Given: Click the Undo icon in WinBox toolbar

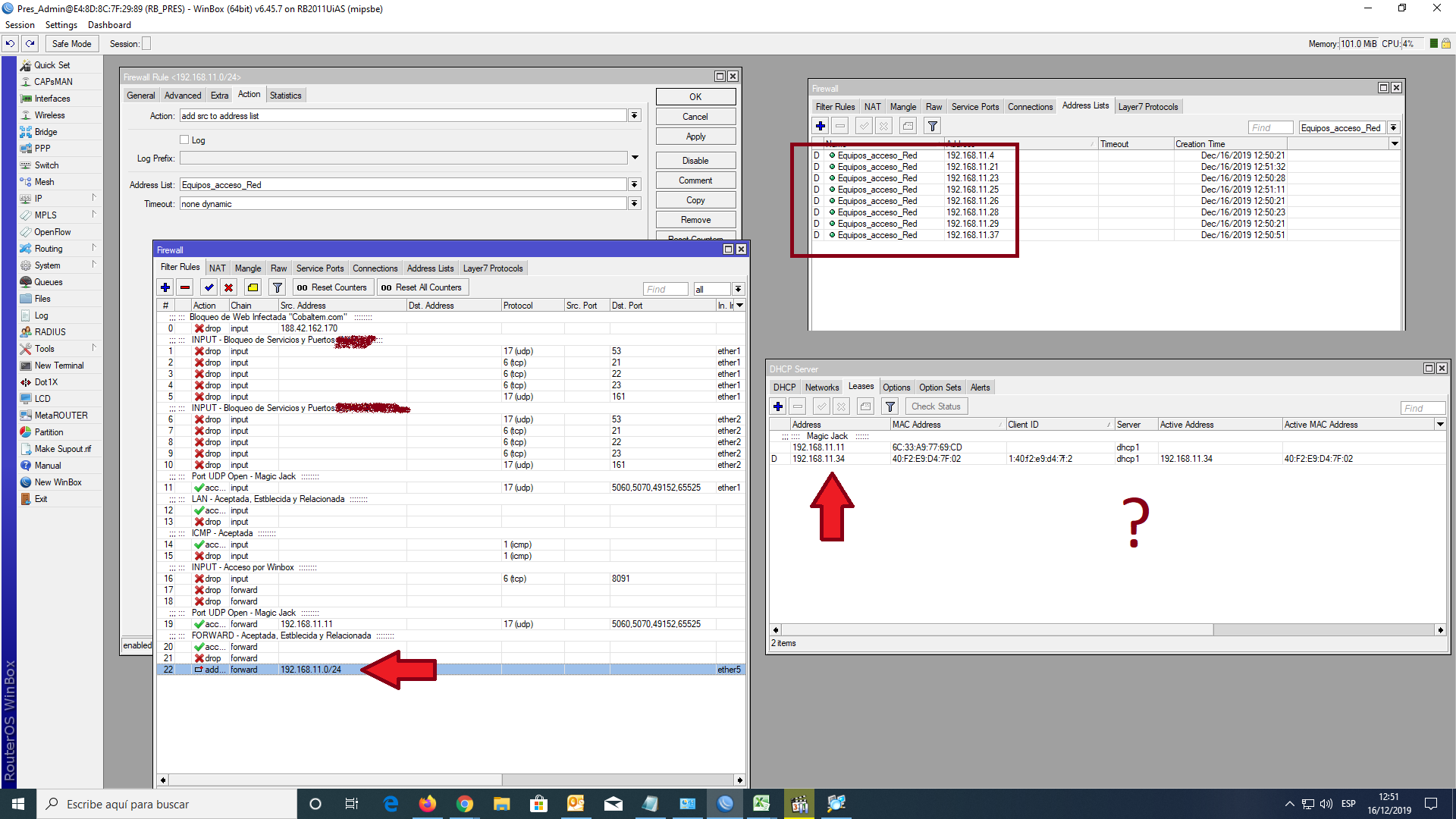Looking at the screenshot, I should (x=11, y=43).
